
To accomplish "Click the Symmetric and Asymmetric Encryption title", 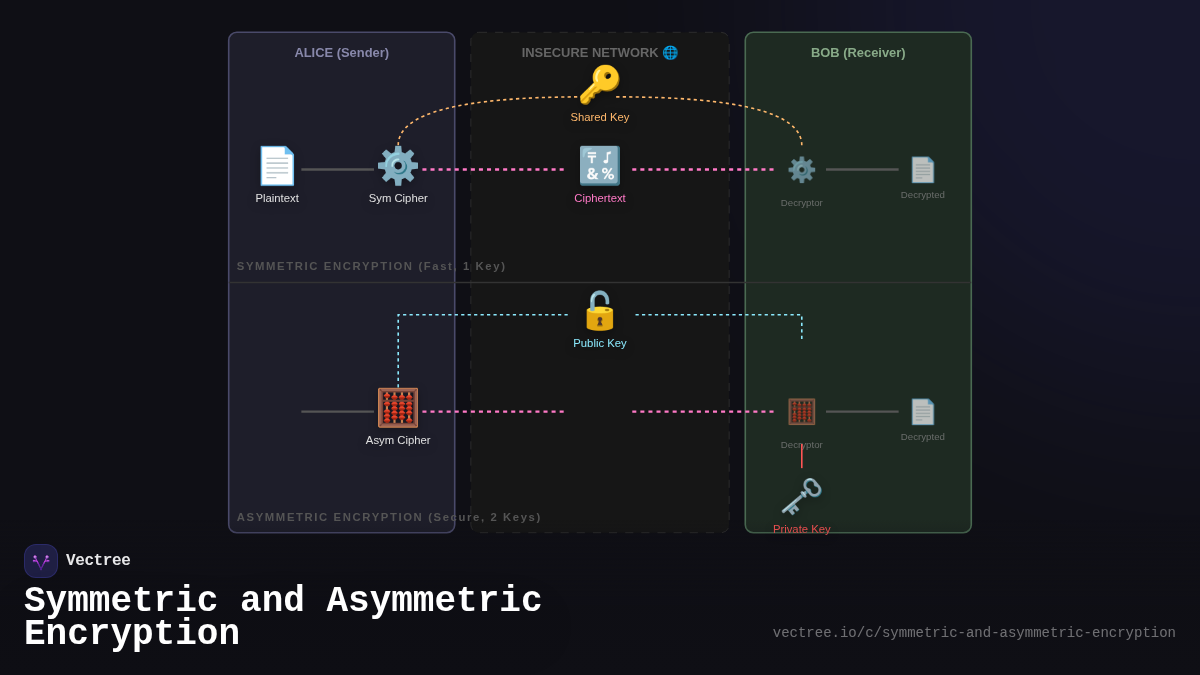I will click(x=283, y=616).
